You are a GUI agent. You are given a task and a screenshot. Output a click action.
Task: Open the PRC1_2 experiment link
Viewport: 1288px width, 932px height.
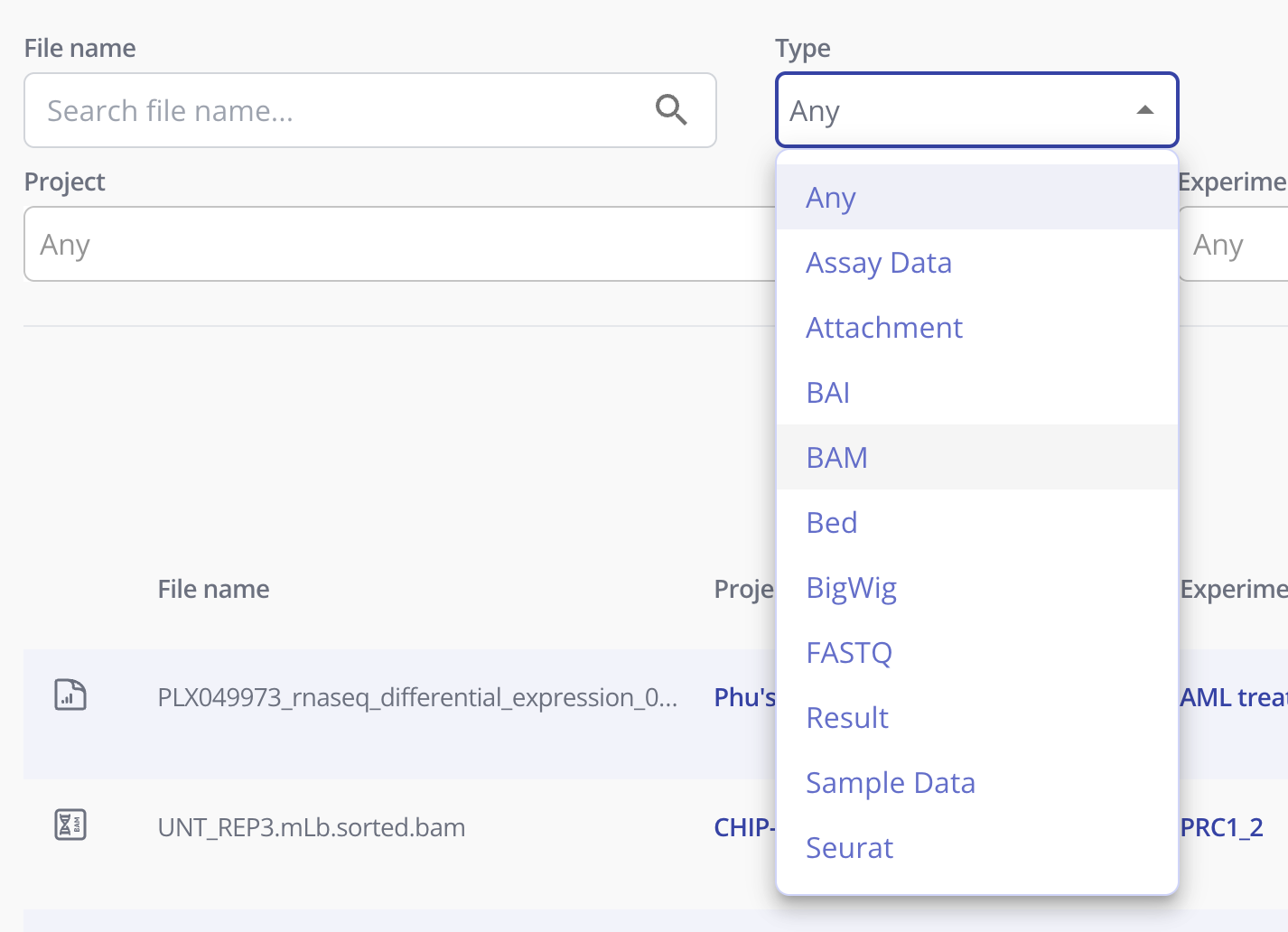[1221, 826]
